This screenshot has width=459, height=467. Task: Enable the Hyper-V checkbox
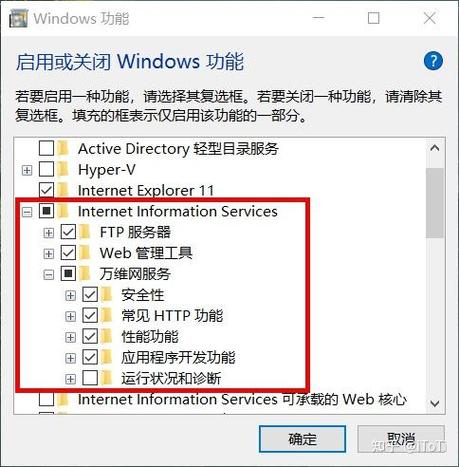click(46, 170)
